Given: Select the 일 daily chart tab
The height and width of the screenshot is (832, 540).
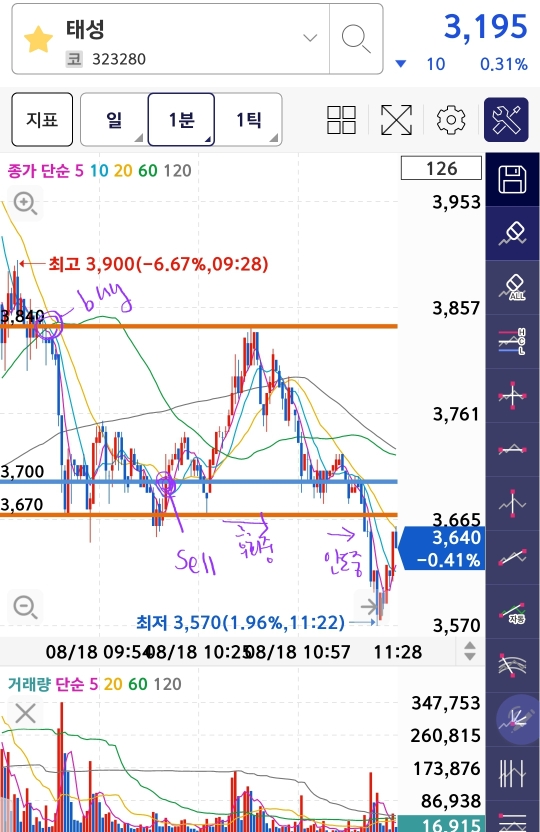Looking at the screenshot, I should pos(114,119).
